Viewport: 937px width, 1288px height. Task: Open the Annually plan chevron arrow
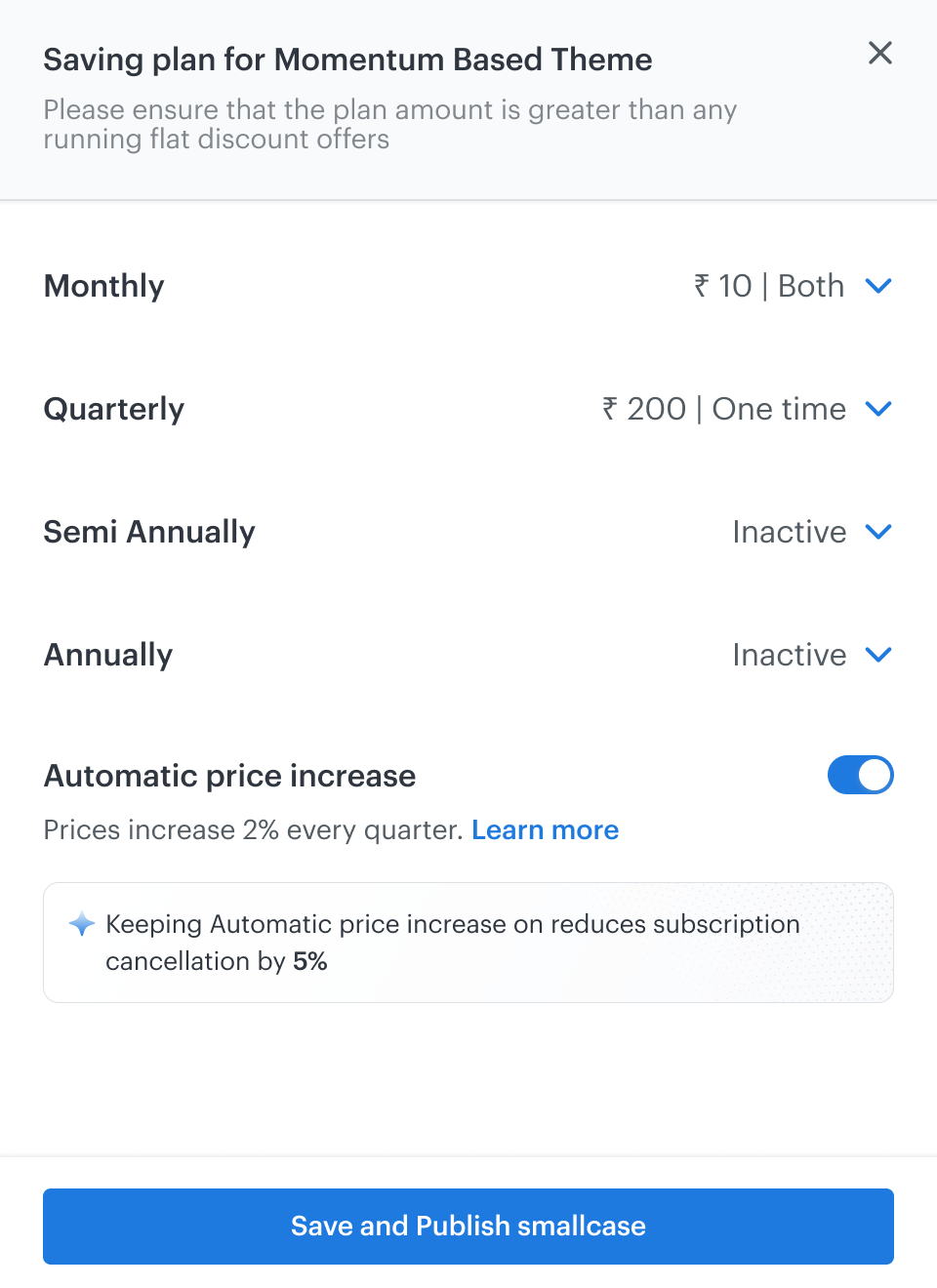[x=878, y=655]
